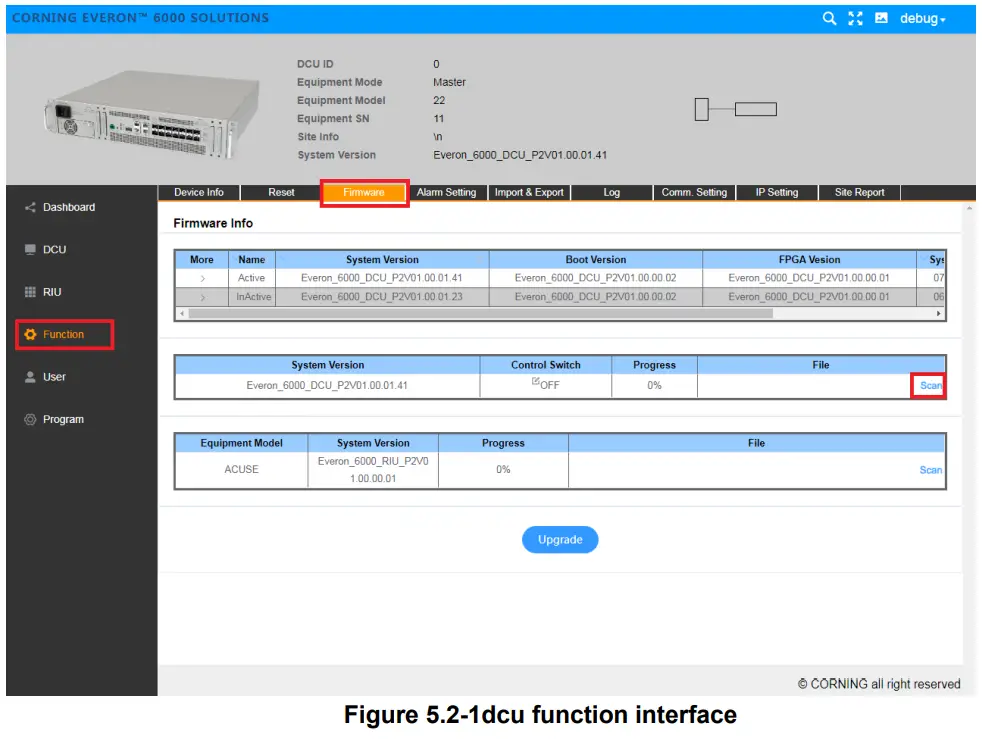The width and height of the screenshot is (982, 739).
Task: Expand the Active firmware row chevron
Action: pos(202,279)
